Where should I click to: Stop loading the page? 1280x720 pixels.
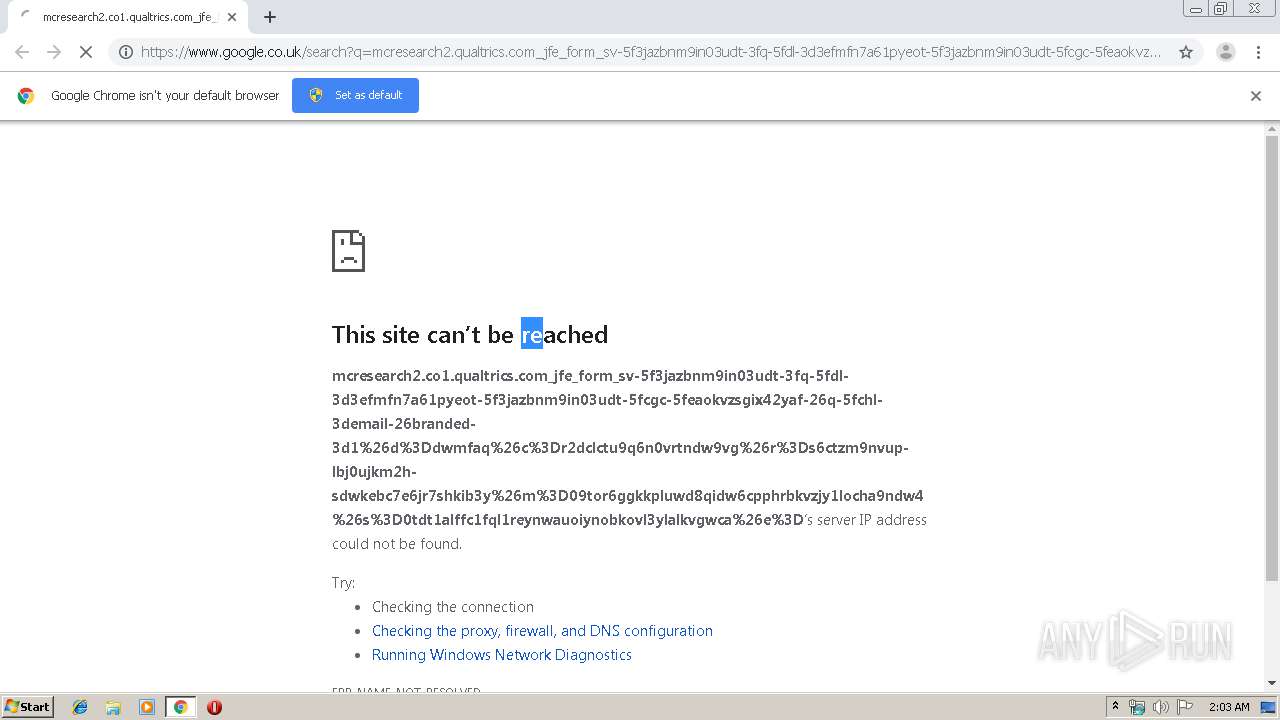[86, 52]
